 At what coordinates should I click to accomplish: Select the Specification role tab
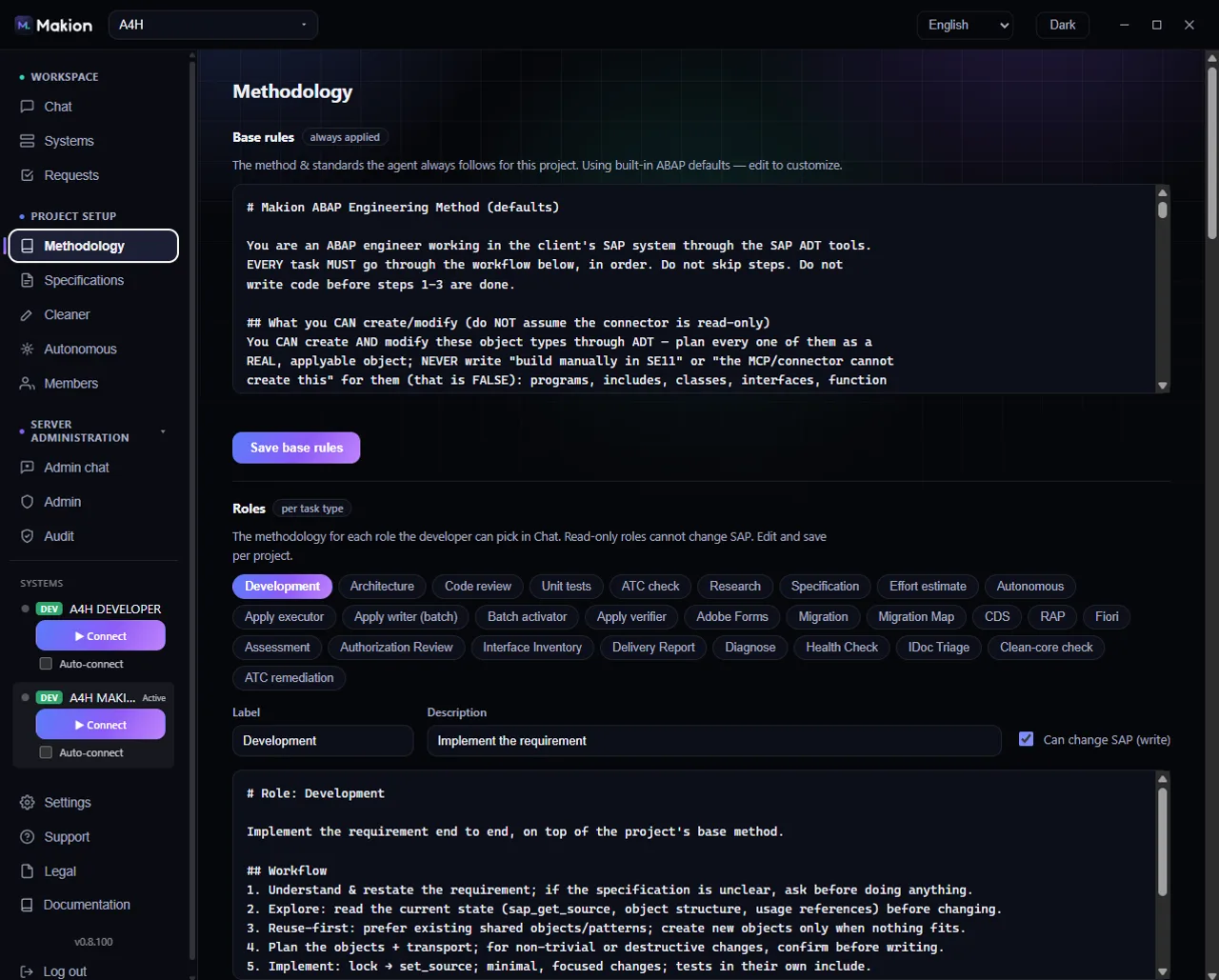[825, 587]
